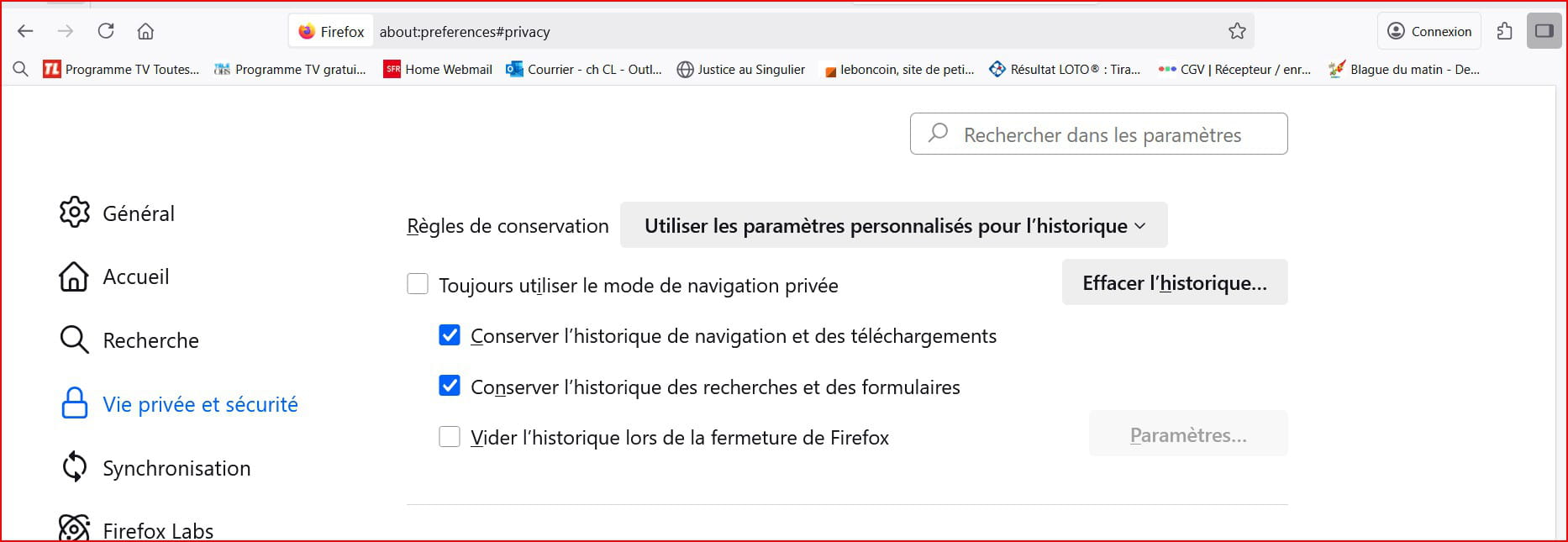Open the Règles de conservation dropdown
This screenshot has width=1568, height=542.
(893, 225)
